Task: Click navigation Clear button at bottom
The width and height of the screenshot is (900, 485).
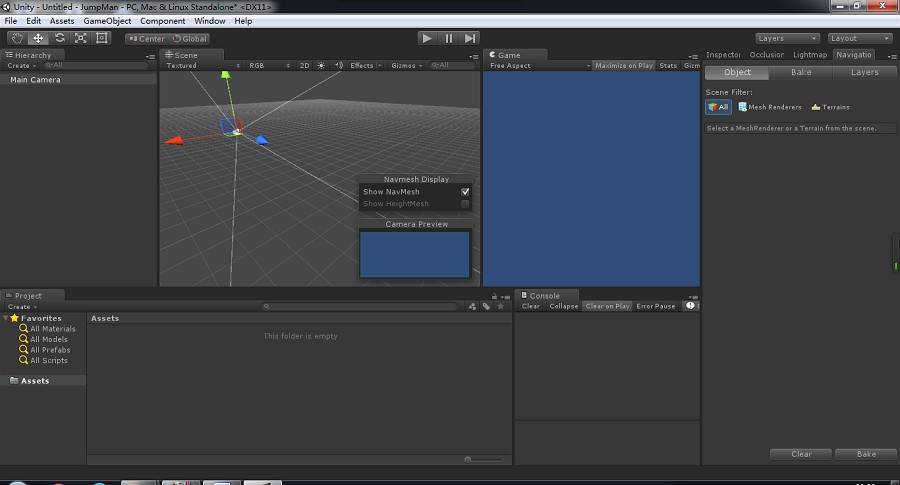Action: tap(801, 454)
